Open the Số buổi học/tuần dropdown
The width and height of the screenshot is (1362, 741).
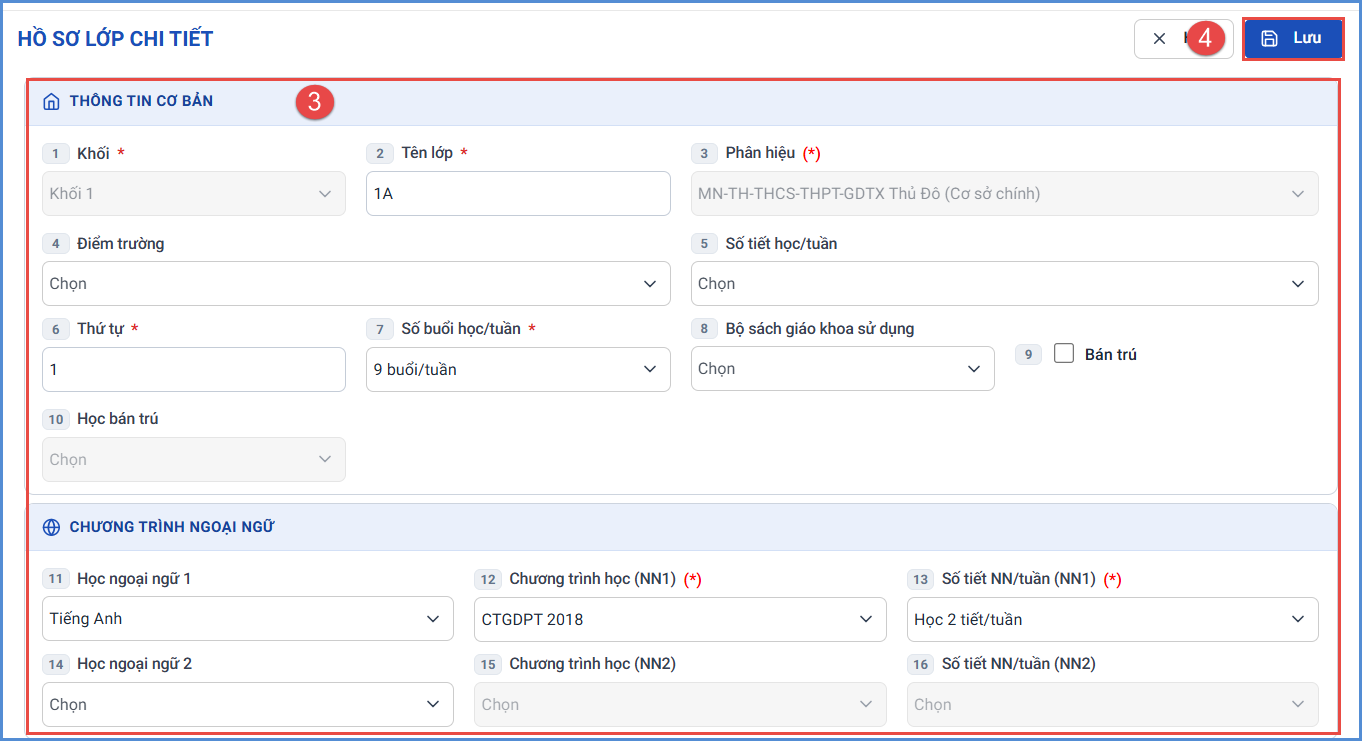click(x=518, y=369)
